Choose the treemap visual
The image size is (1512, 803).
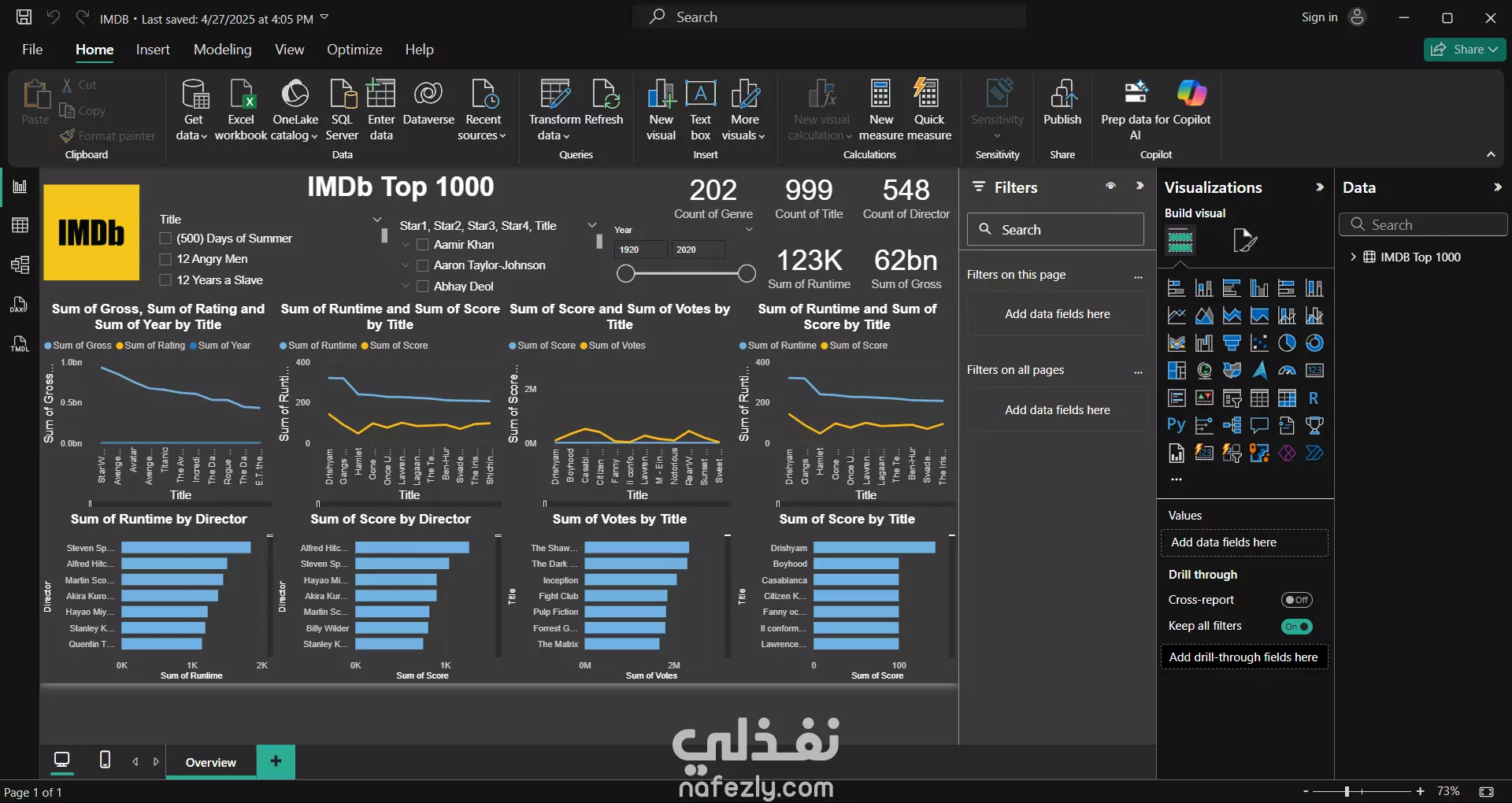(x=1177, y=371)
